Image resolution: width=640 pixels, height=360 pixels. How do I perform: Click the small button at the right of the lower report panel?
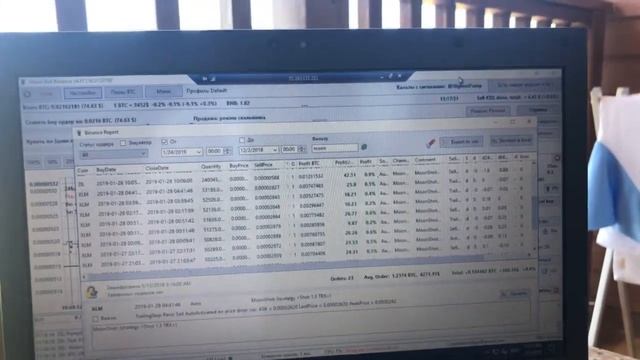(x=515, y=293)
